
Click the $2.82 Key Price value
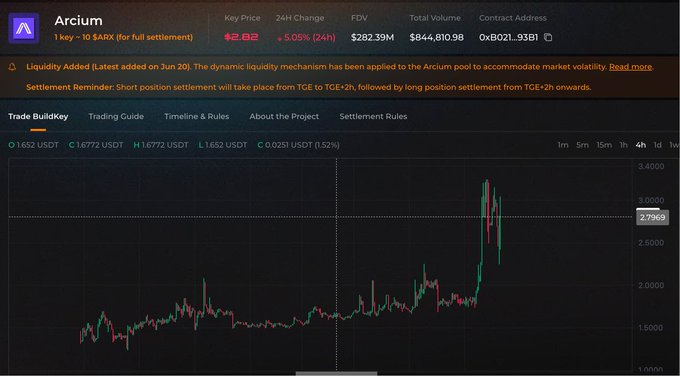241,37
